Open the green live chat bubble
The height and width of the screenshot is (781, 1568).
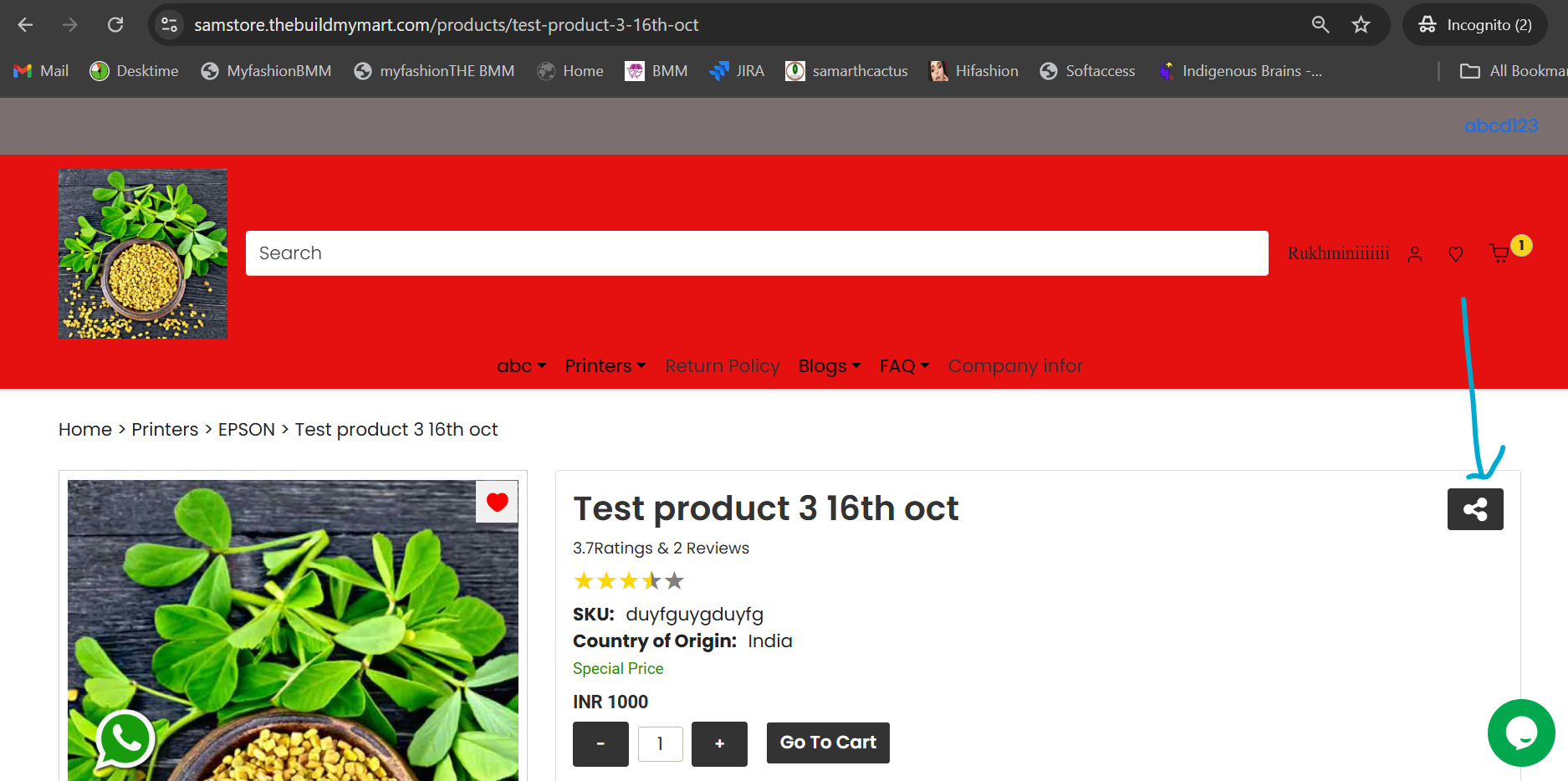point(1521,733)
